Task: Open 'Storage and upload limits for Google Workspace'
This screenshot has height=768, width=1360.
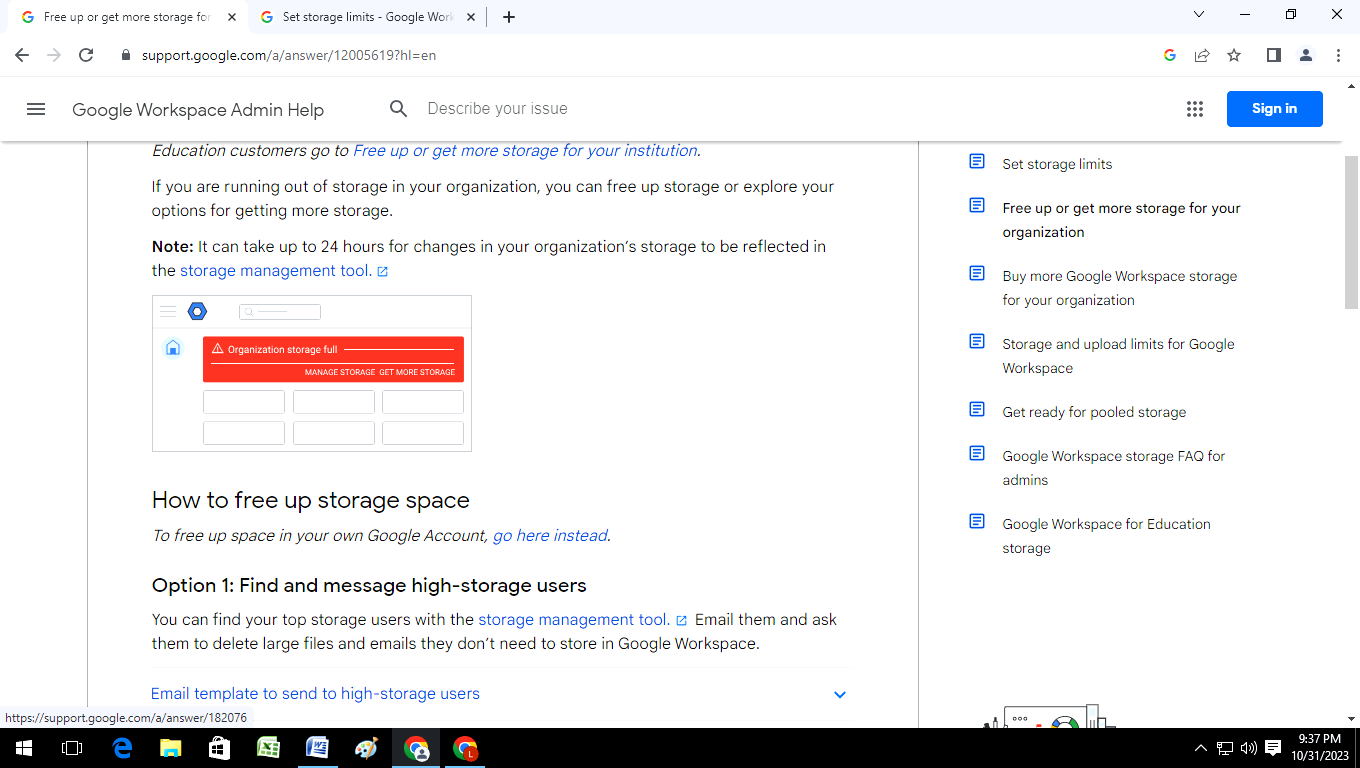Action: [x=1118, y=356]
